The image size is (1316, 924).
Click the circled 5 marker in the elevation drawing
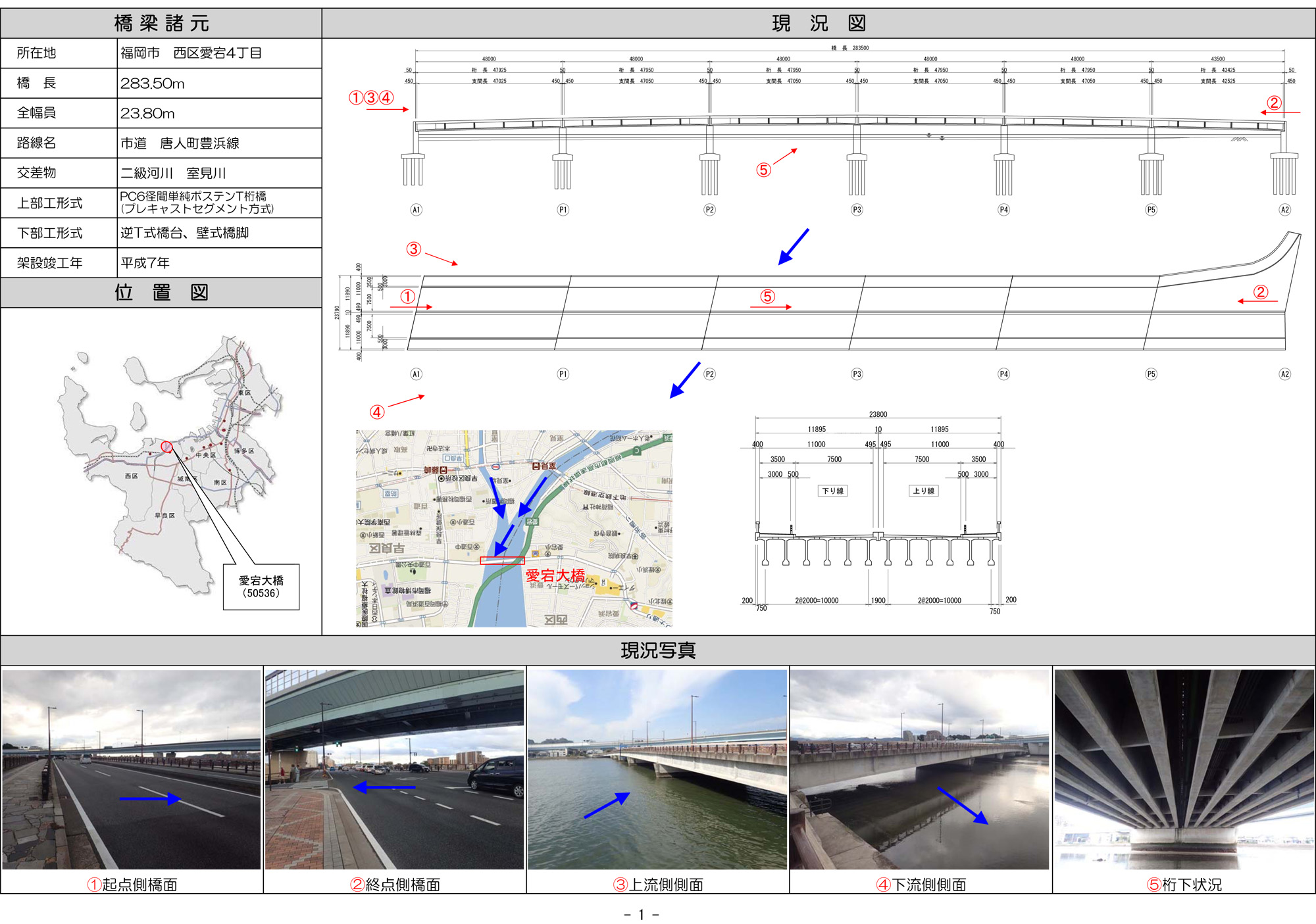coord(763,170)
